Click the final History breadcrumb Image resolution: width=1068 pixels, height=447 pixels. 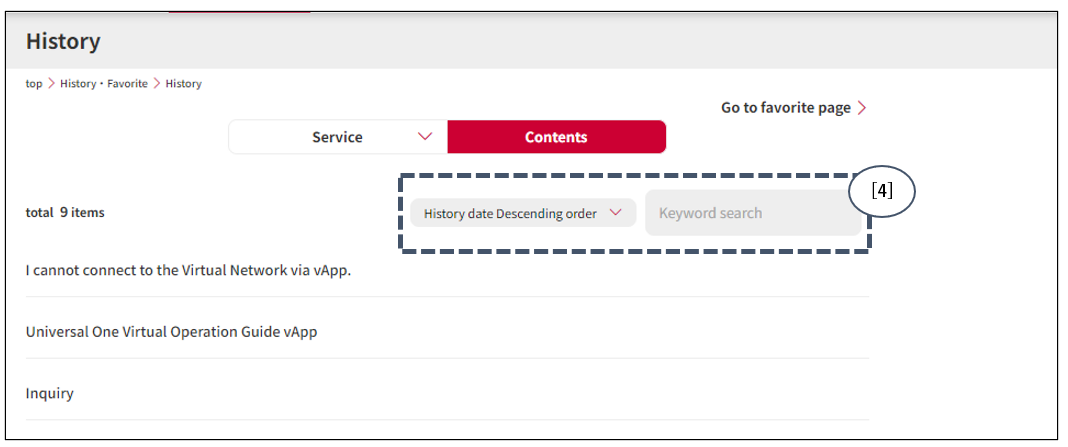tap(184, 84)
